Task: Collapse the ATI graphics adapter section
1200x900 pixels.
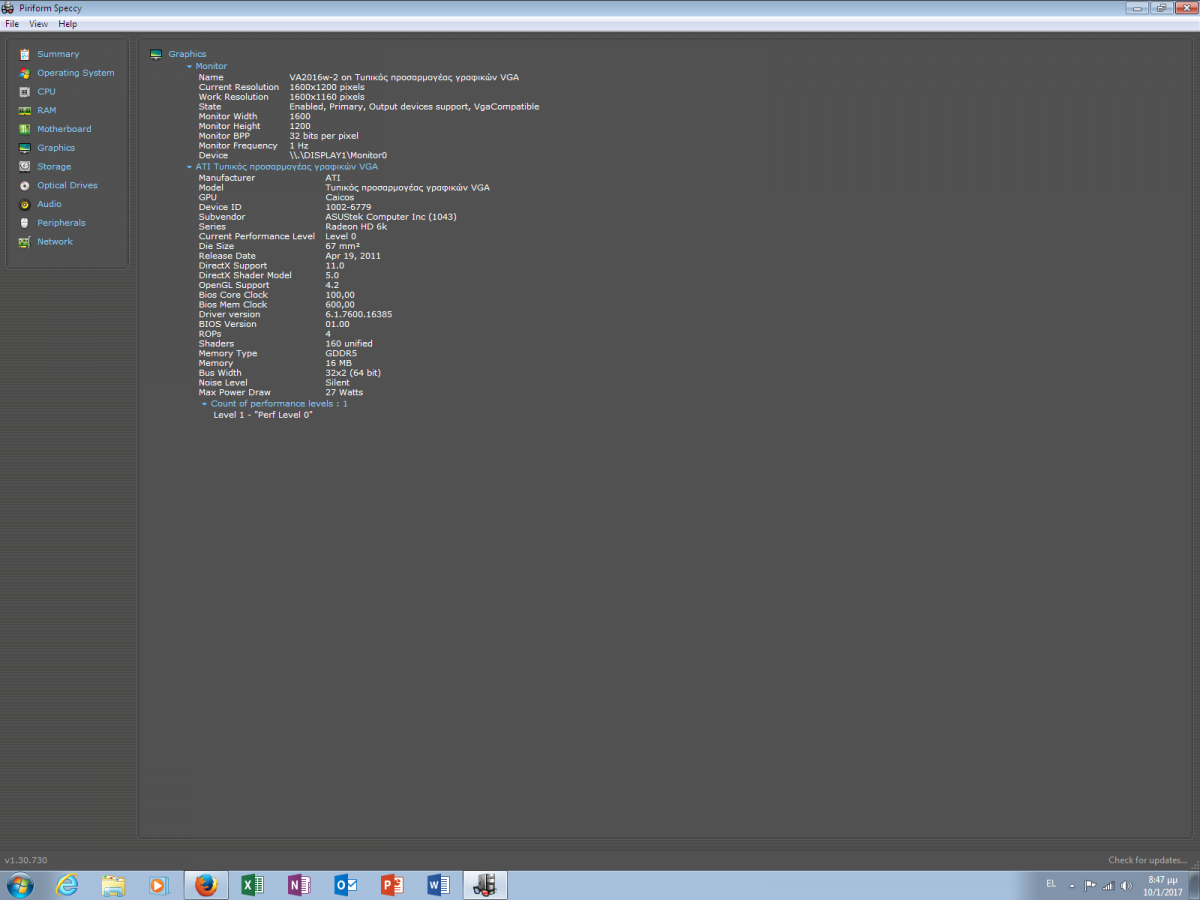Action: 190,167
